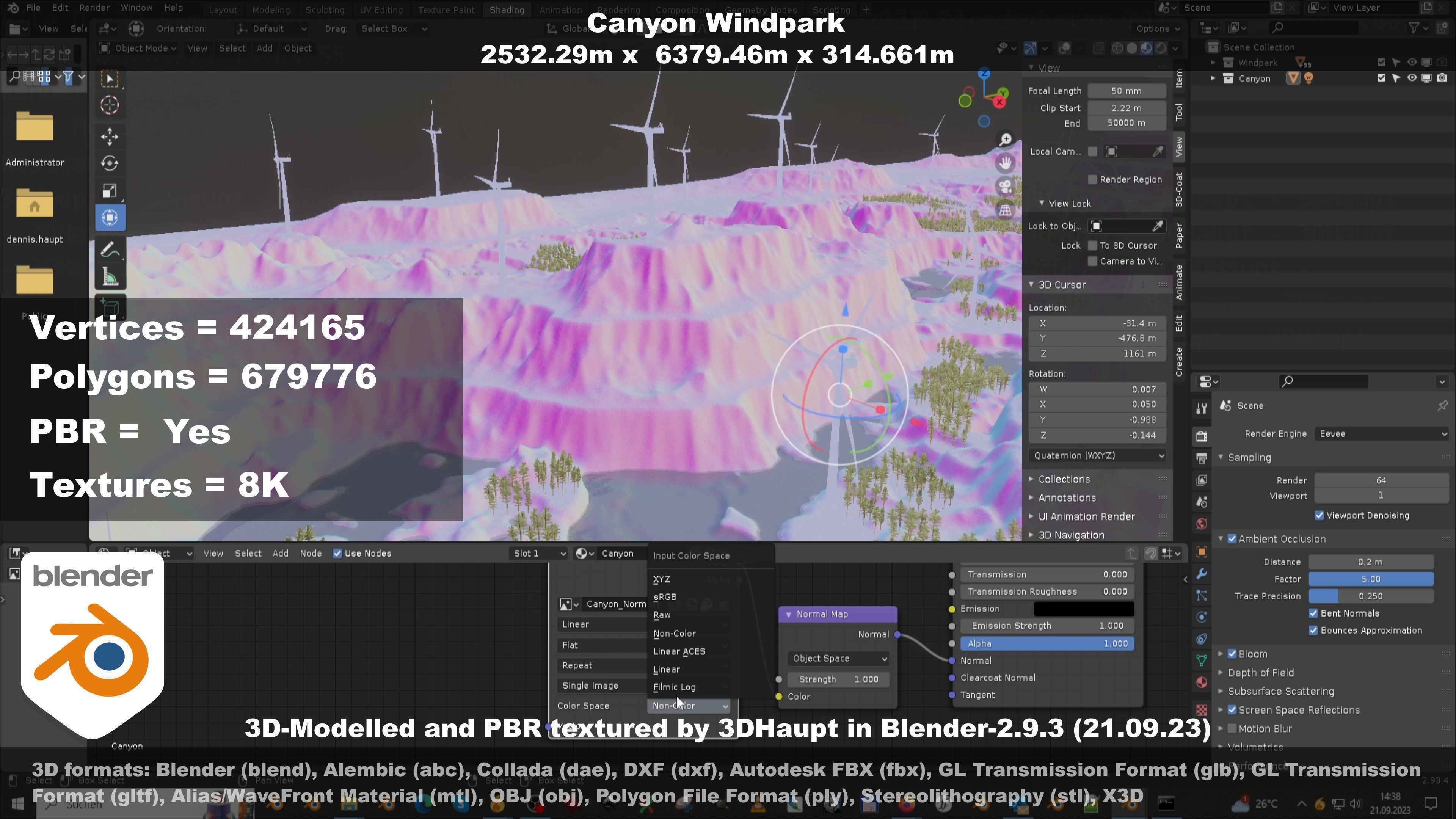Screen dimensions: 1456x819
Task: Uncheck Bent Normals option
Action: click(x=1313, y=613)
